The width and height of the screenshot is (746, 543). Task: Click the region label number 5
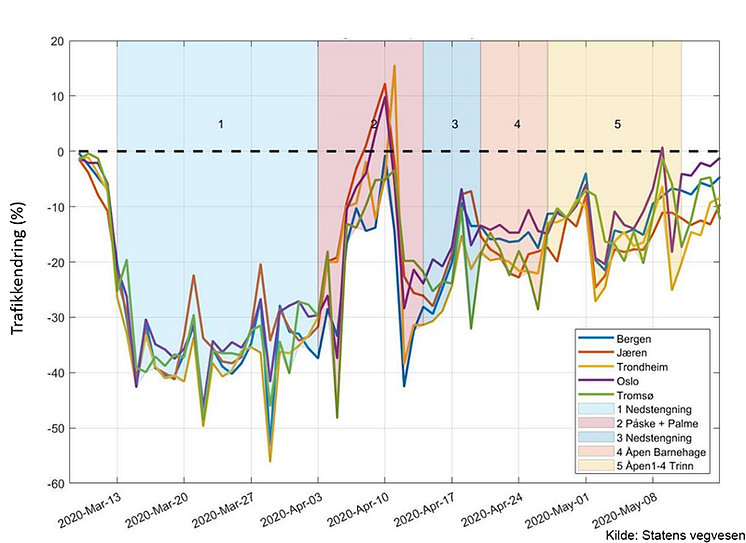point(618,124)
